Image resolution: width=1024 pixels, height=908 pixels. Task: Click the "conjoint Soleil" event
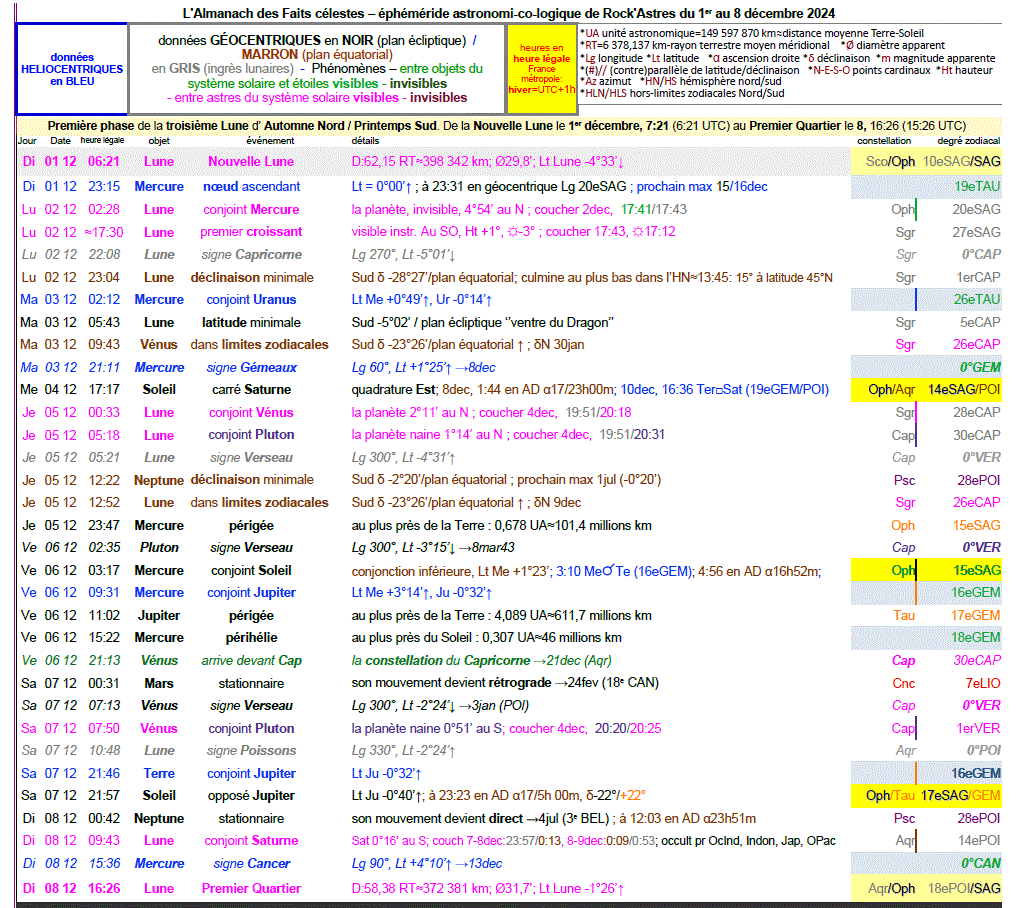point(251,571)
